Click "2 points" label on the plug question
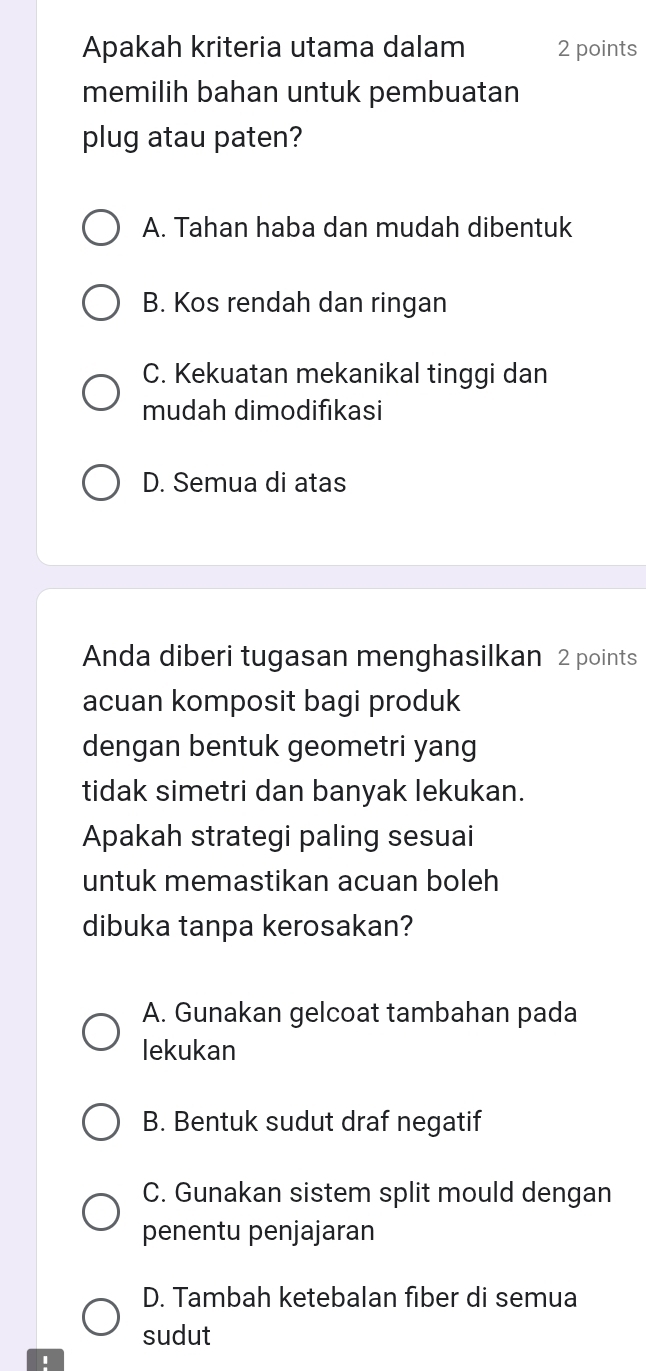 (x=597, y=49)
